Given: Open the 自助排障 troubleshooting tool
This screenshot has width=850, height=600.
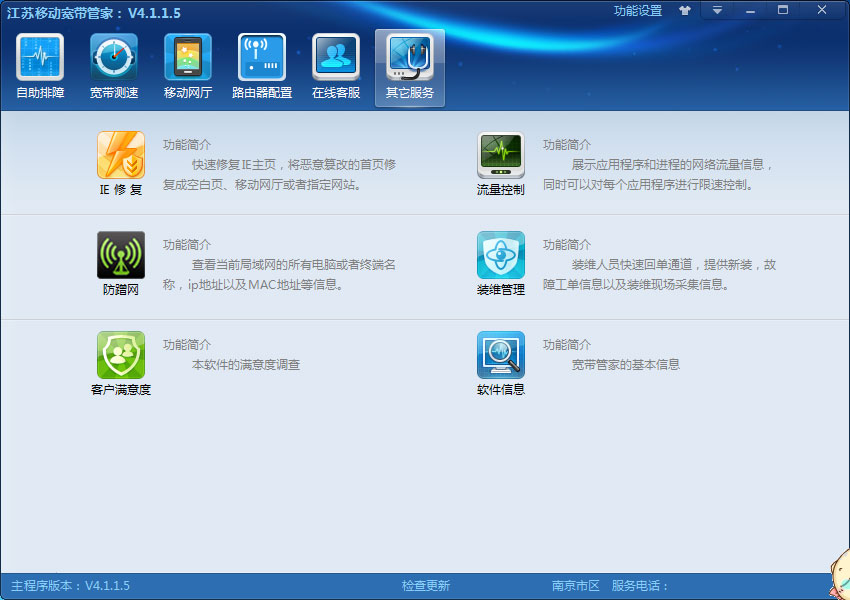Looking at the screenshot, I should (x=41, y=65).
